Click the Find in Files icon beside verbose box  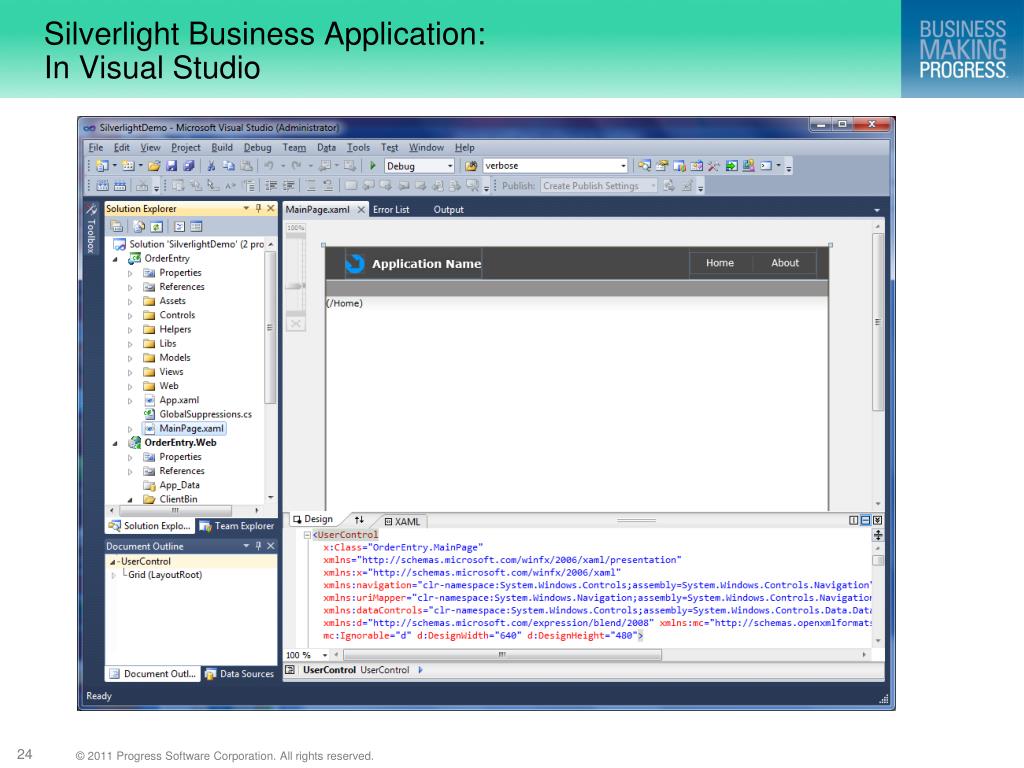(x=471, y=166)
